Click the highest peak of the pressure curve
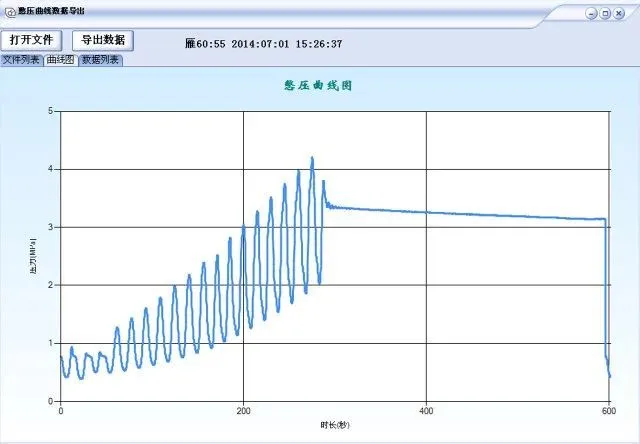Screen dimensions: 640x444 point(312,158)
